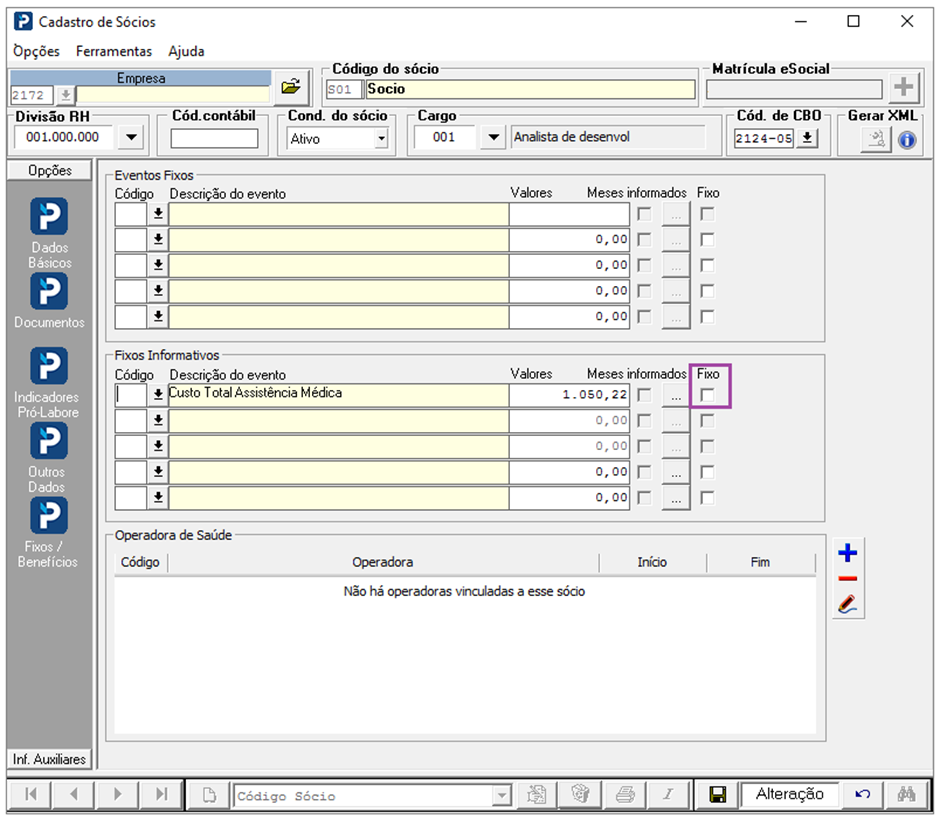Click the Alteração mode status label
Viewport: 940px width, 819px height.
click(790, 794)
